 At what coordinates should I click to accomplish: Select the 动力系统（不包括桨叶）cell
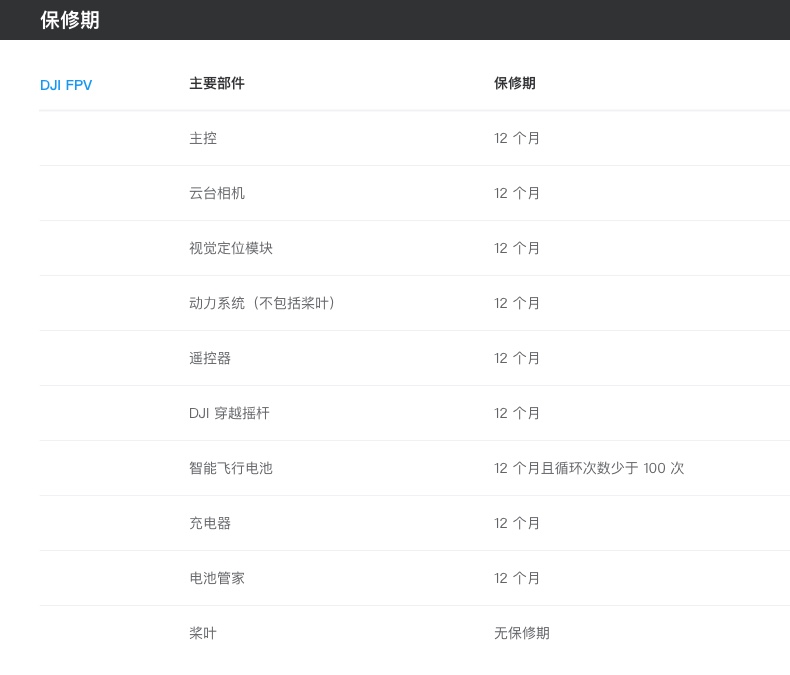point(262,303)
